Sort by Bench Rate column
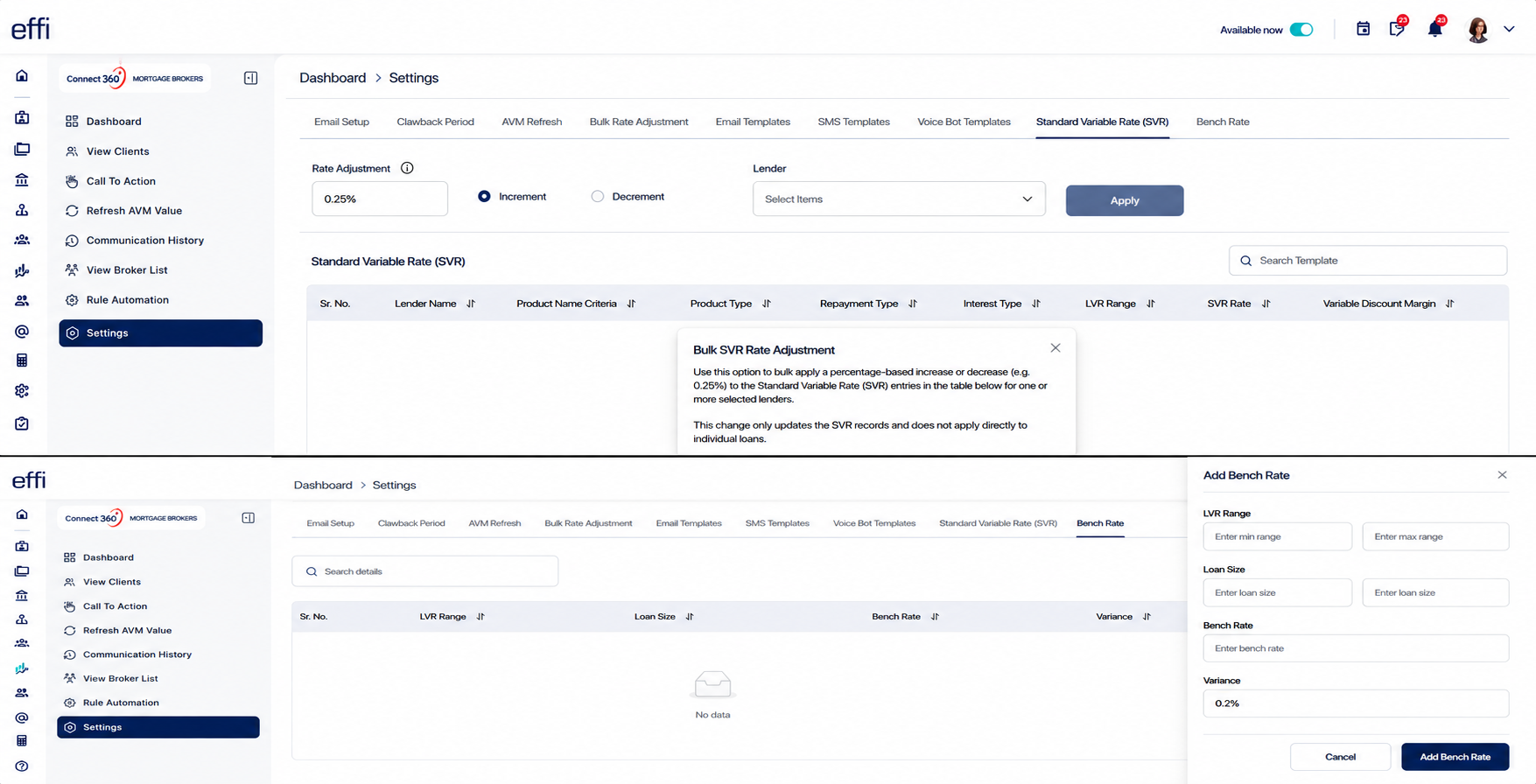The width and height of the screenshot is (1536, 784). pyautogui.click(x=935, y=617)
